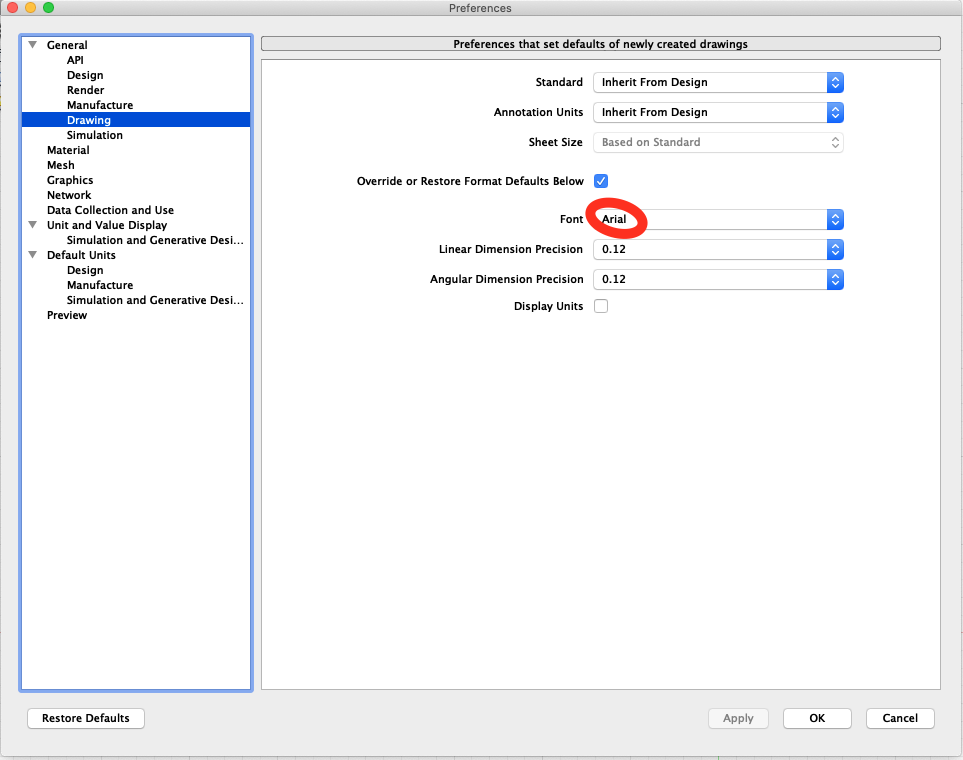
Task: Select the Material preferences category
Action: click(x=67, y=150)
